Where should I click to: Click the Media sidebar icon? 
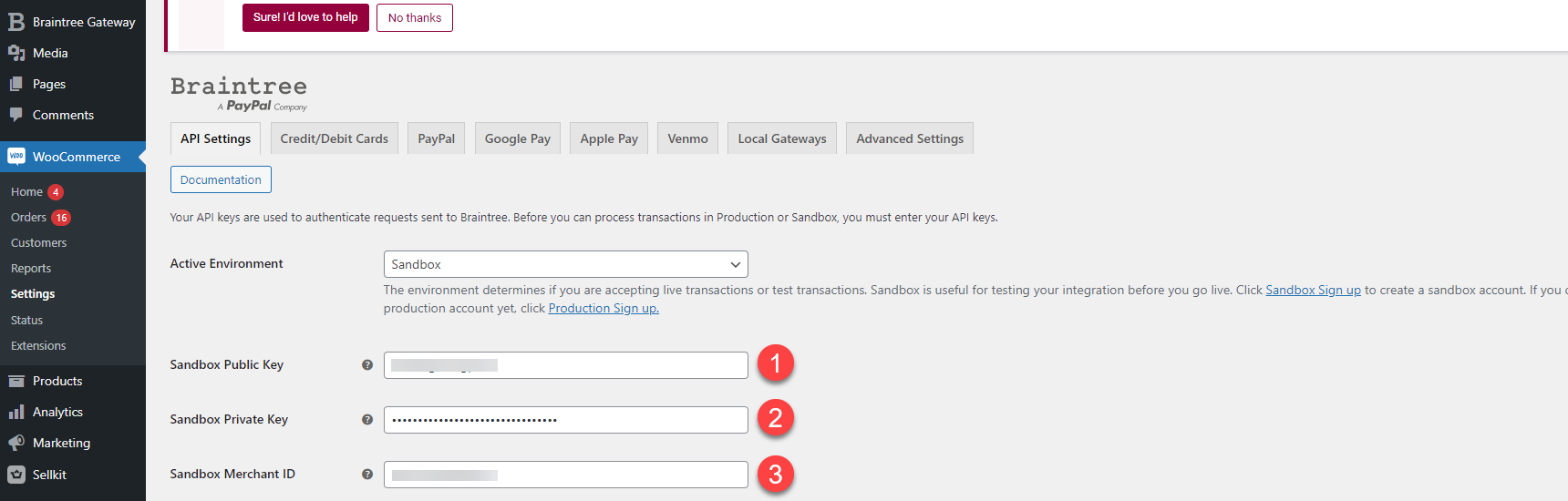16,53
